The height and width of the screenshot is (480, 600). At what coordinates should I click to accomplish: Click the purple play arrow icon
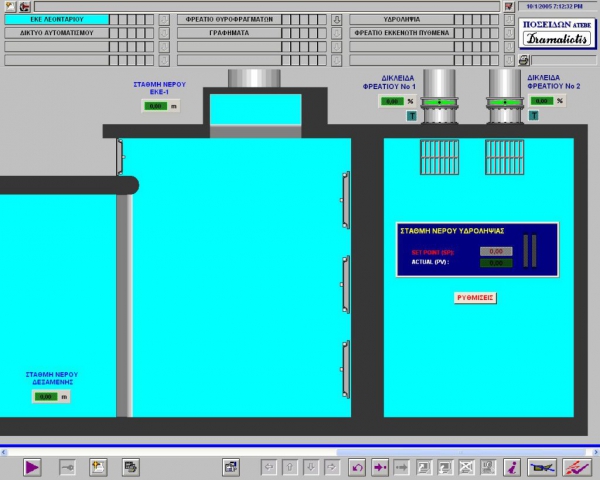point(32,466)
